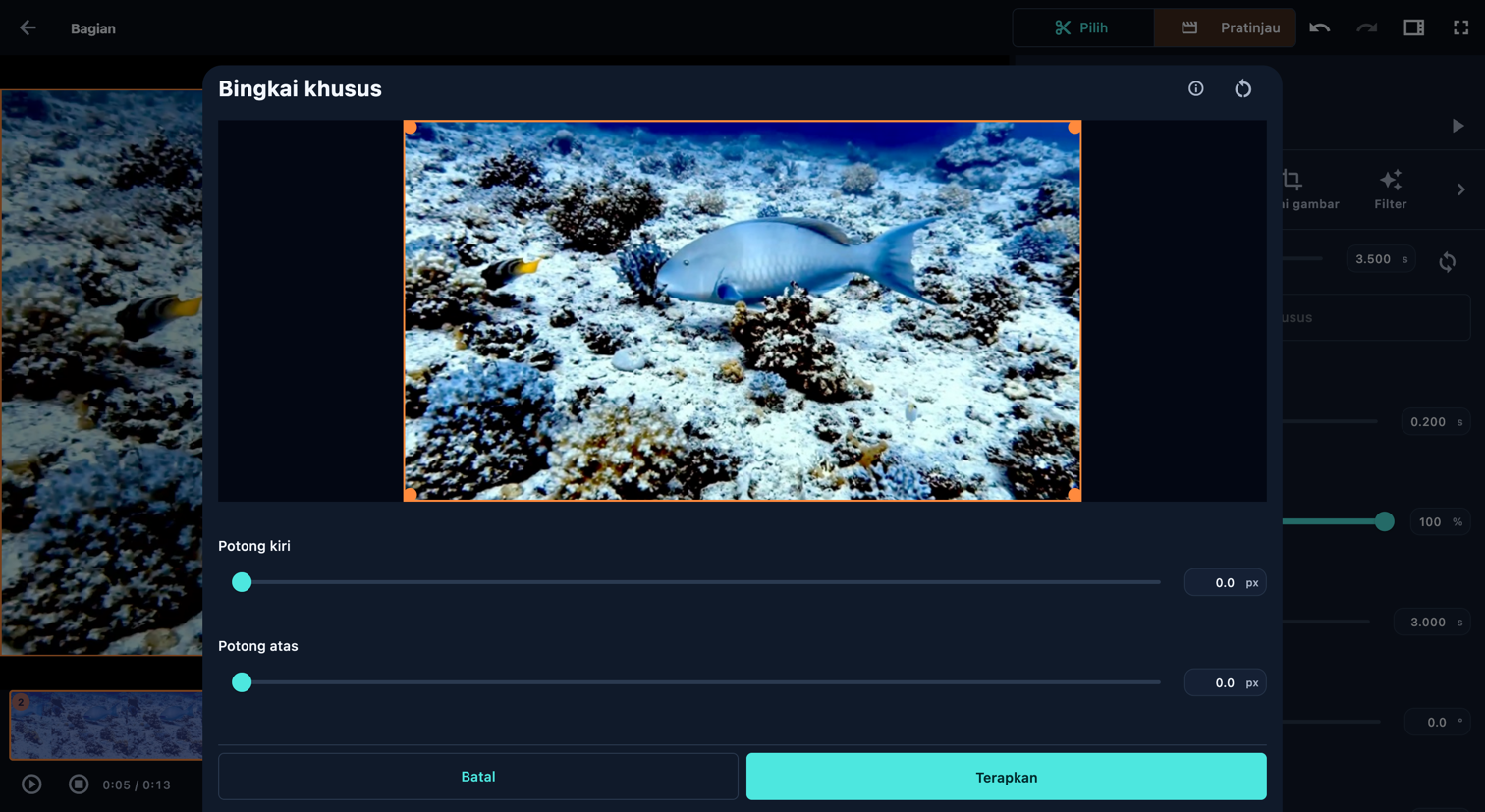
Task: Click the Potong kiri slider handle
Action: point(242,582)
